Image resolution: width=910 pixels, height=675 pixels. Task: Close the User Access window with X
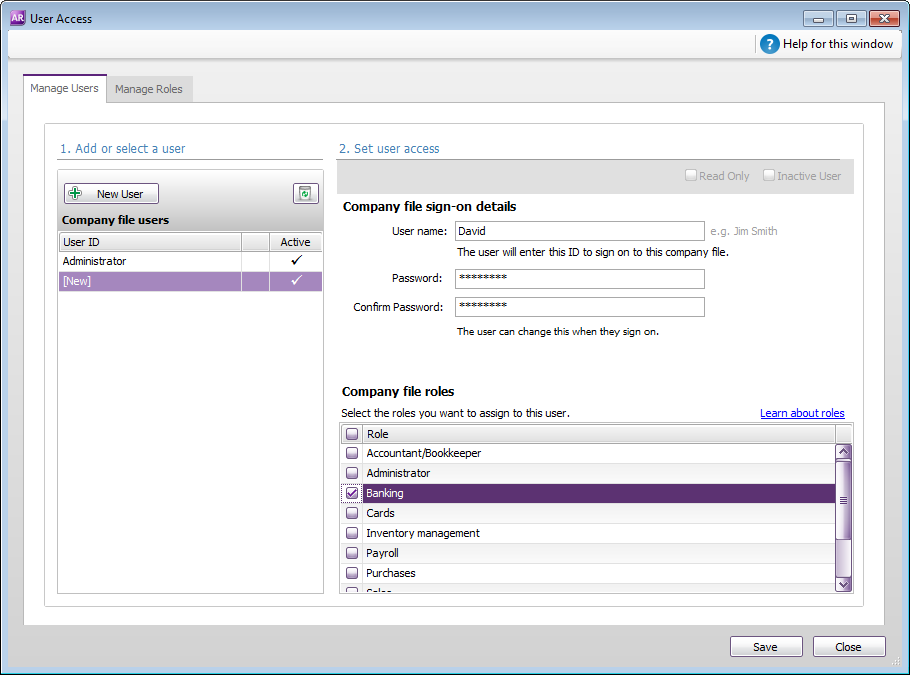click(884, 19)
